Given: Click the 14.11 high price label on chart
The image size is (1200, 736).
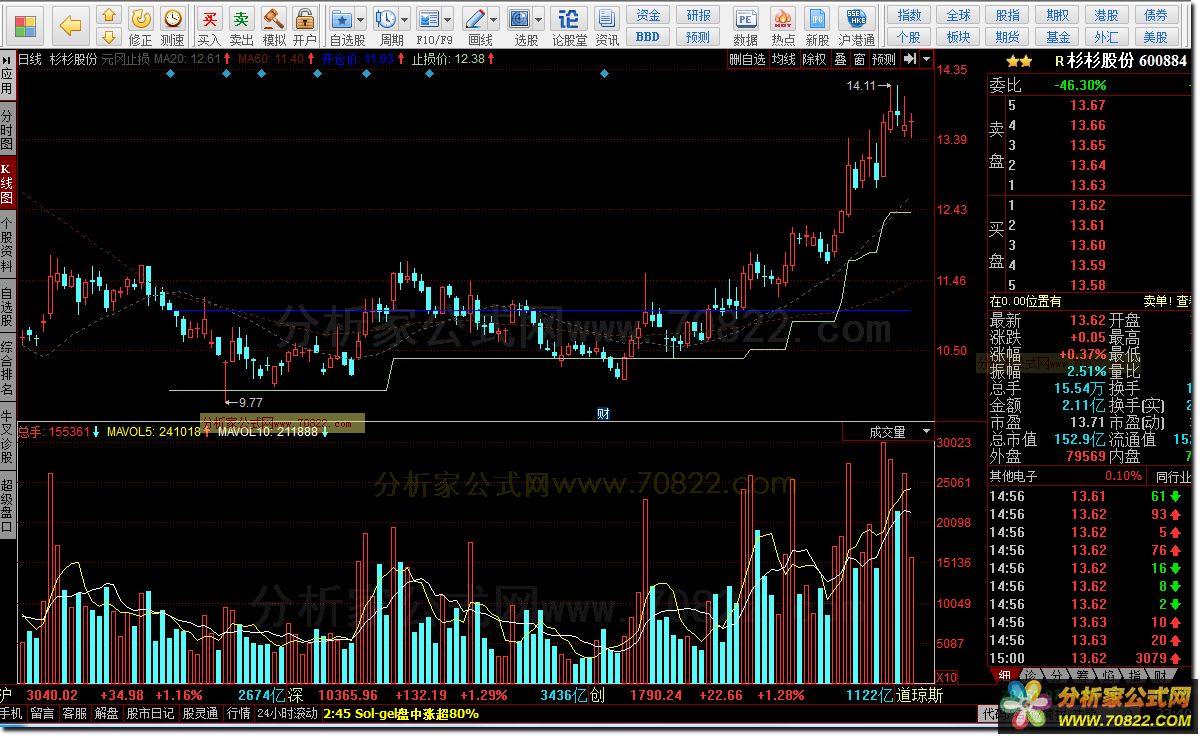Looking at the screenshot, I should [x=860, y=86].
